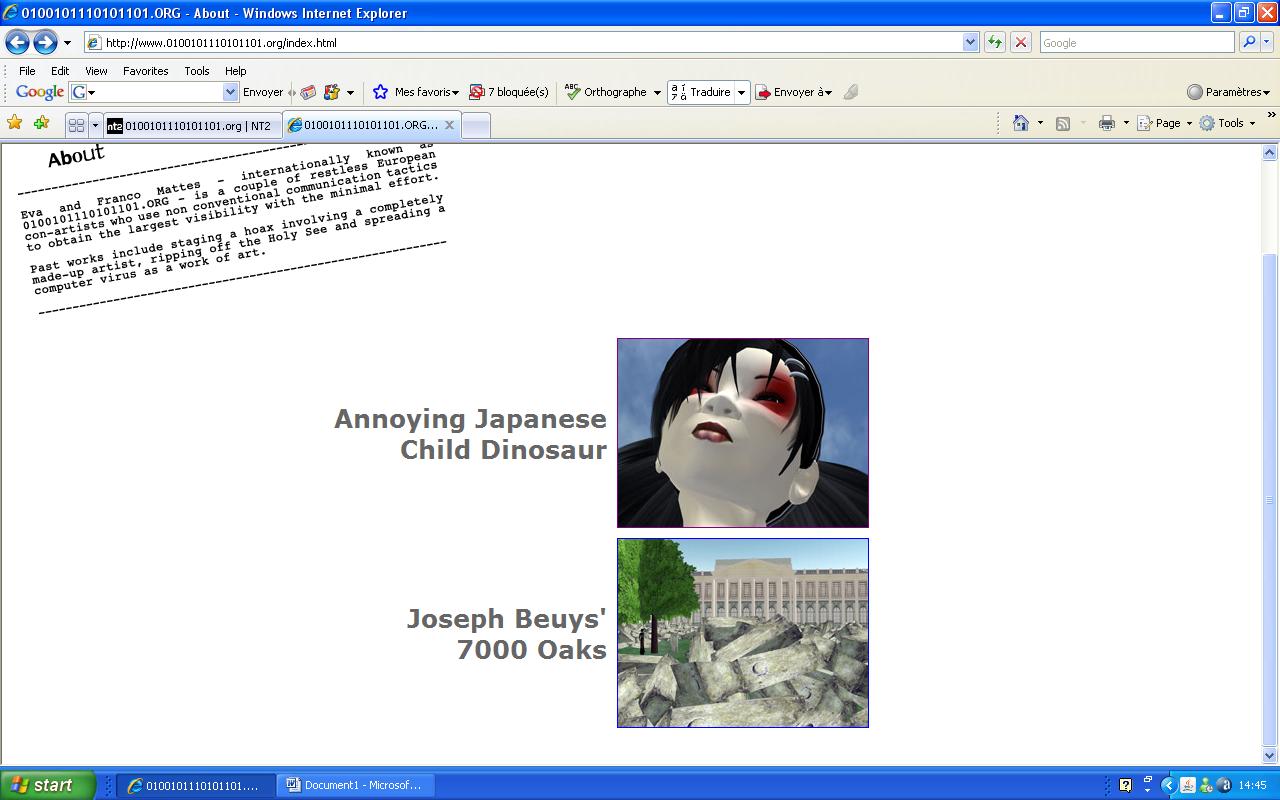Go forward with the Forward arrow button
Image resolution: width=1280 pixels, height=800 pixels.
(x=45, y=42)
